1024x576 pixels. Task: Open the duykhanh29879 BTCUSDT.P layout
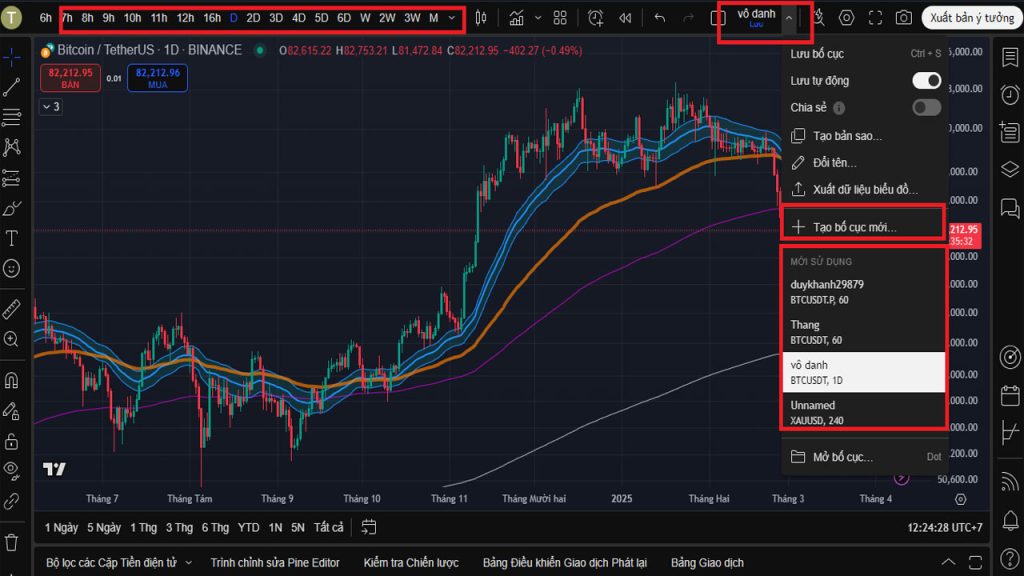tap(865, 292)
